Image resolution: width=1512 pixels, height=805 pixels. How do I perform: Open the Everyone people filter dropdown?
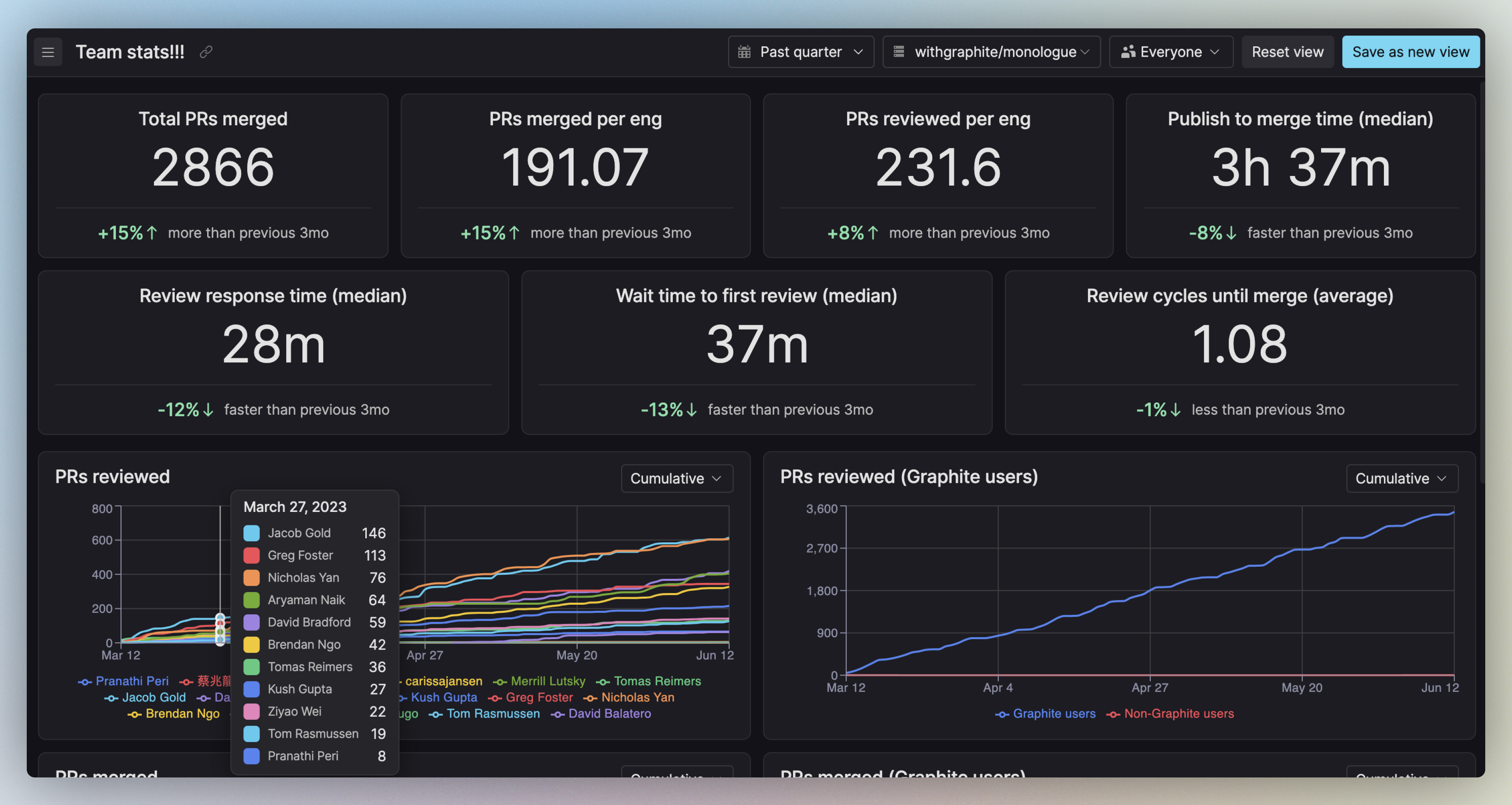point(1171,52)
